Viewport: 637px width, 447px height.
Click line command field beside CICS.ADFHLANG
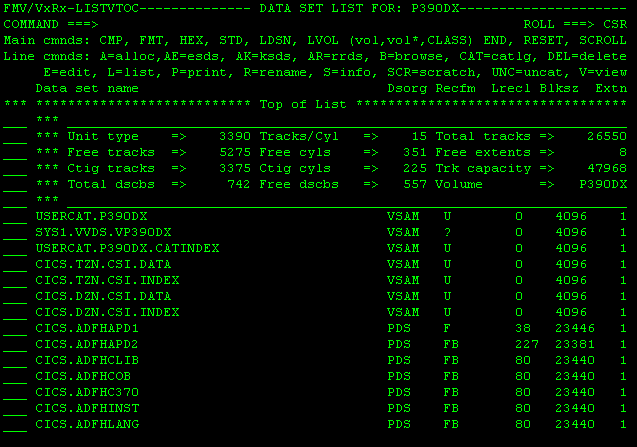tap(15, 425)
